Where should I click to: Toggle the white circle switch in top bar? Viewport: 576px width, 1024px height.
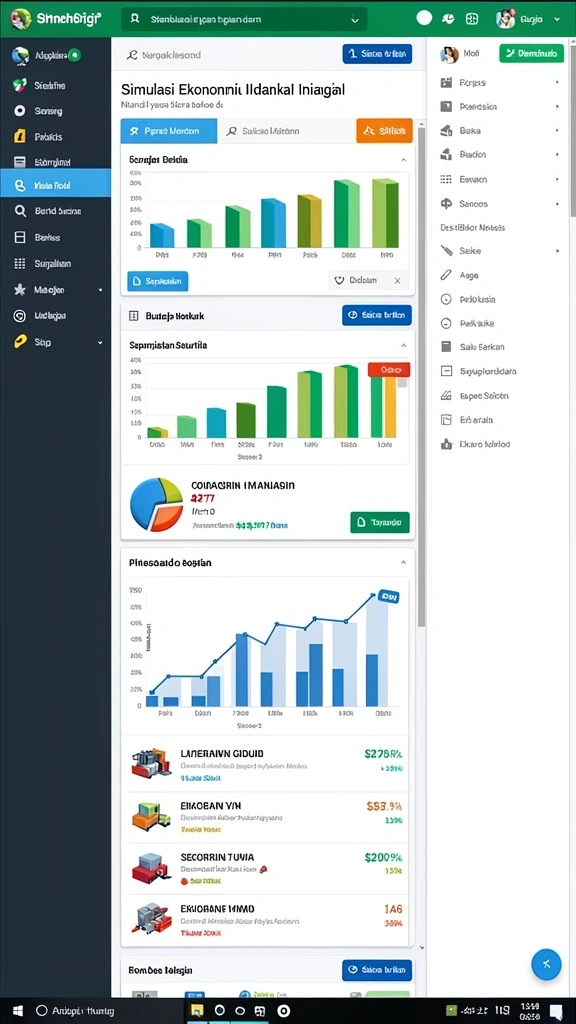click(x=424, y=18)
